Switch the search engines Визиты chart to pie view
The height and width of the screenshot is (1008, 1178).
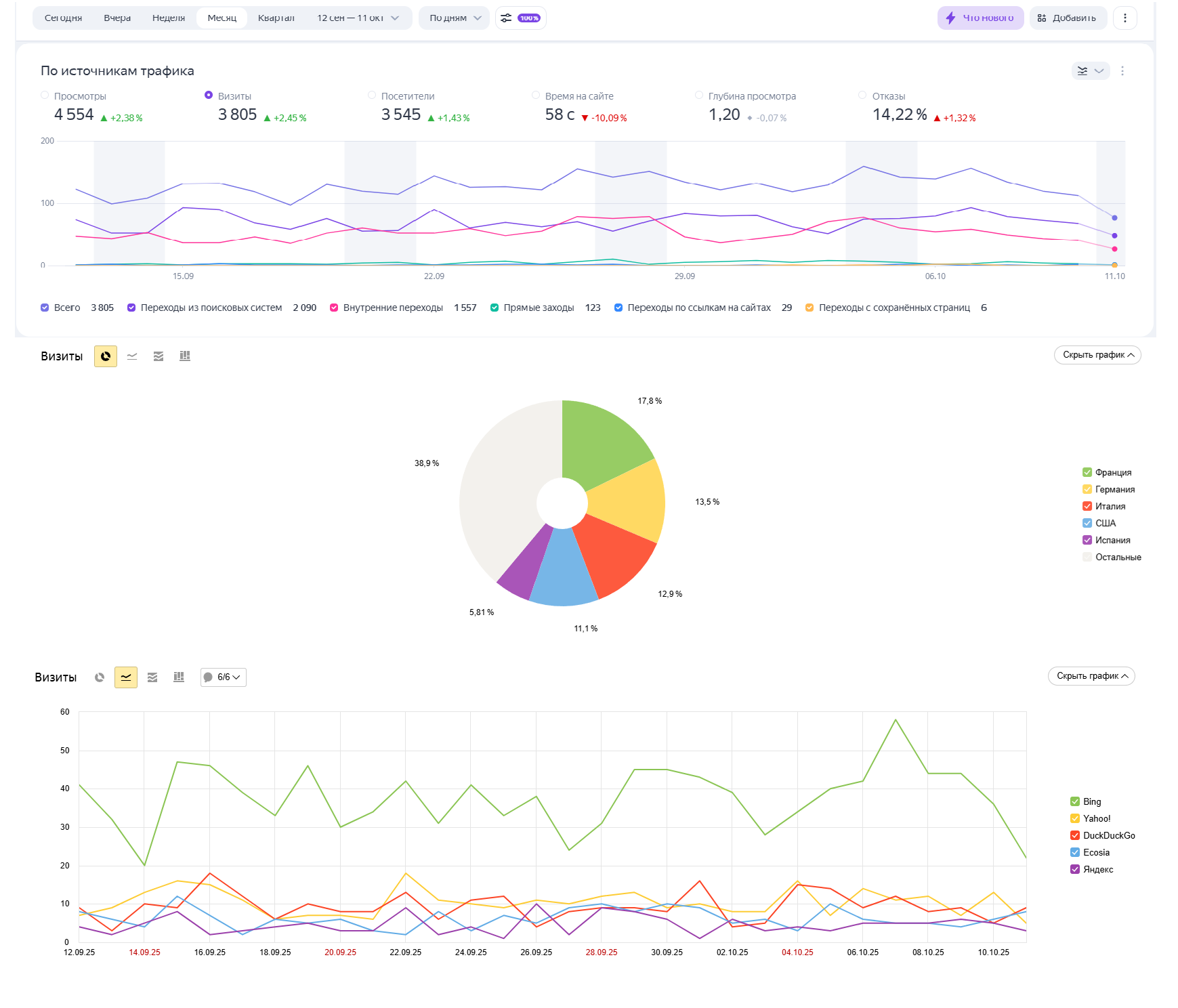point(100,677)
